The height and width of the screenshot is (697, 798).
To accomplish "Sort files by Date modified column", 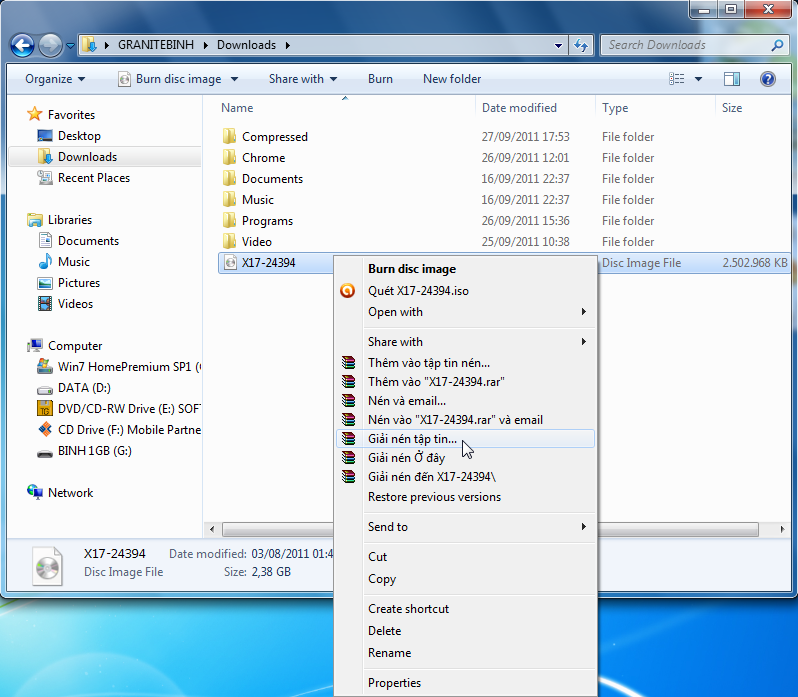I will click(519, 108).
